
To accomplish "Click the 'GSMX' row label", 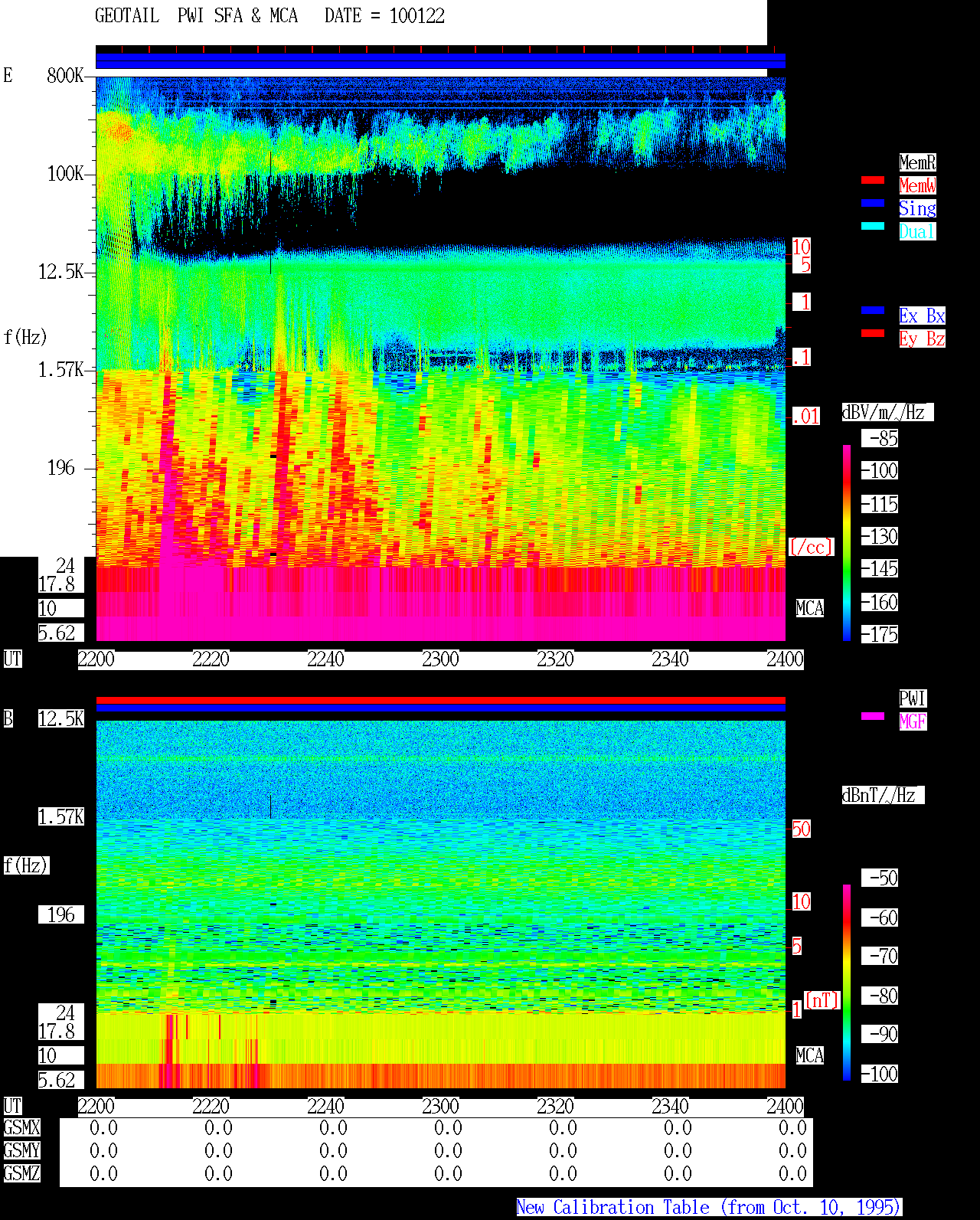I will point(21,1127).
